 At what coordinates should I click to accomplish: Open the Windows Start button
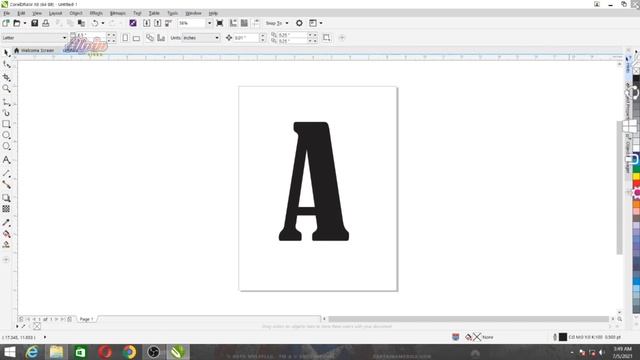point(9,352)
